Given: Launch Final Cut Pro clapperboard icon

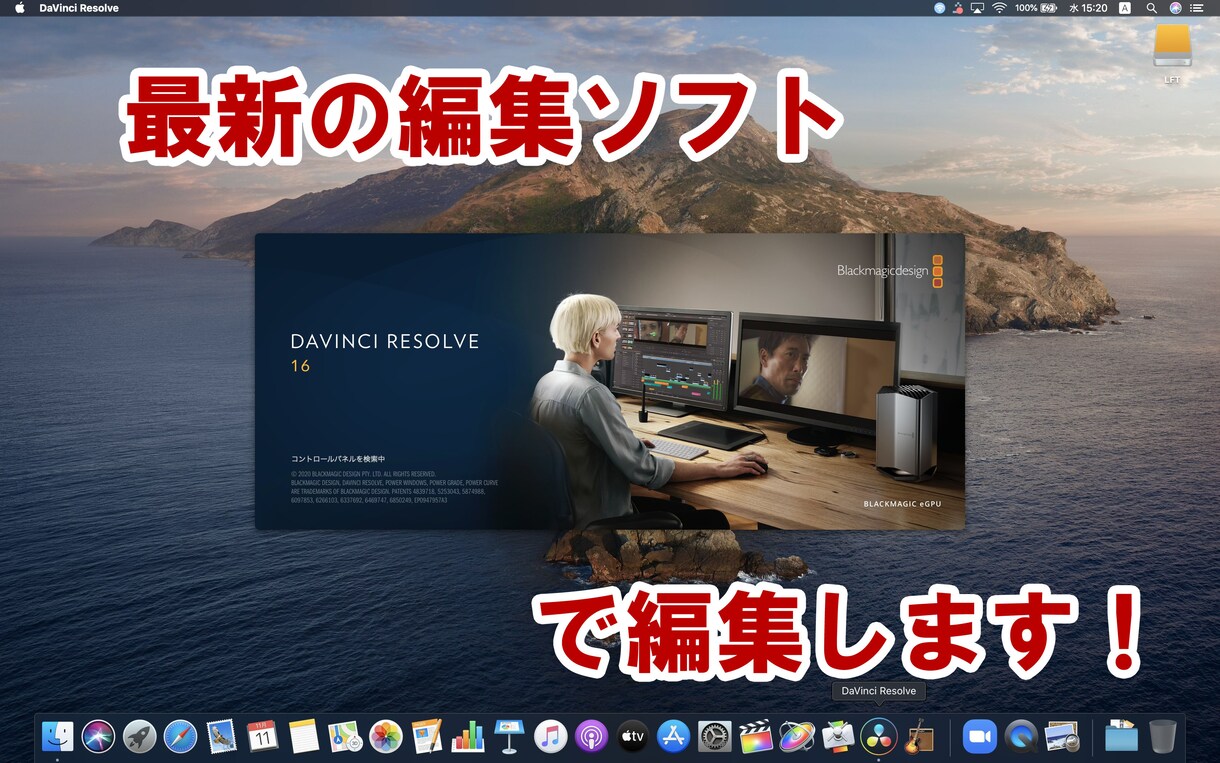Looking at the screenshot, I should coord(756,737).
